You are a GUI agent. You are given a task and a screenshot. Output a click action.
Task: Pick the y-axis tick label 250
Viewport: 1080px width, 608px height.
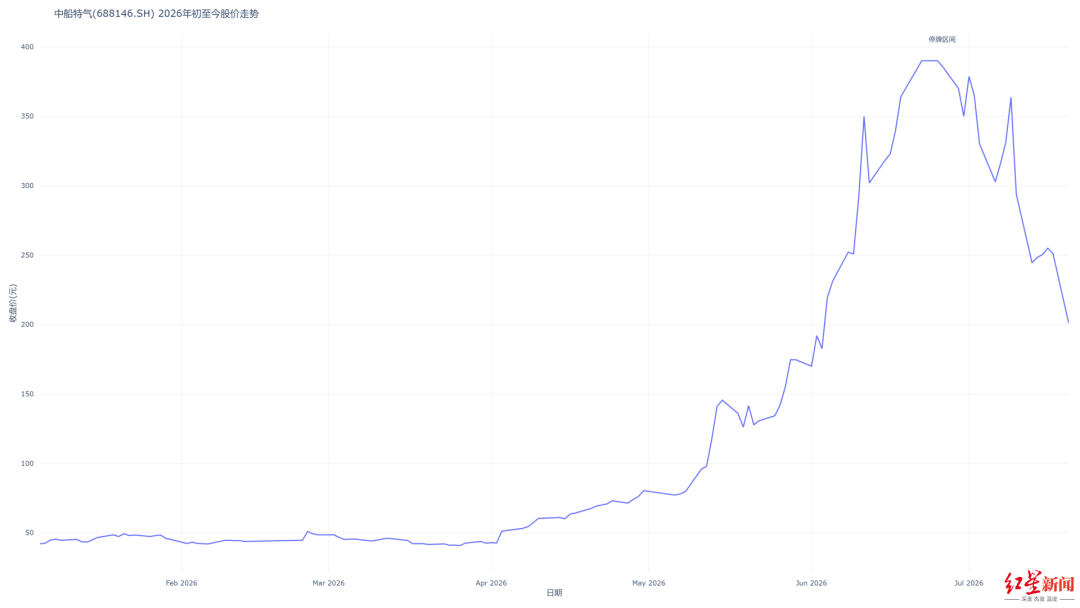tap(27, 255)
